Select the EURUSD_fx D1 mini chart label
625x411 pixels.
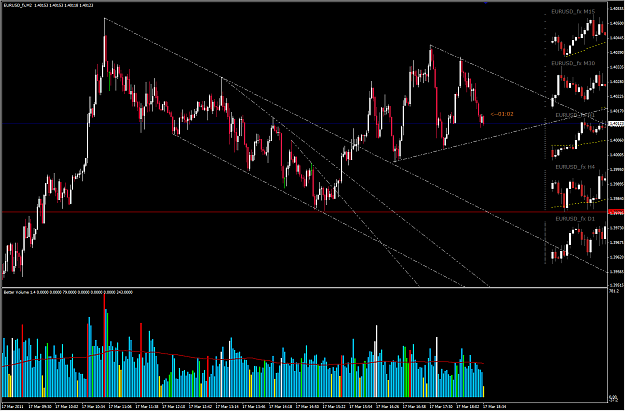[575, 219]
